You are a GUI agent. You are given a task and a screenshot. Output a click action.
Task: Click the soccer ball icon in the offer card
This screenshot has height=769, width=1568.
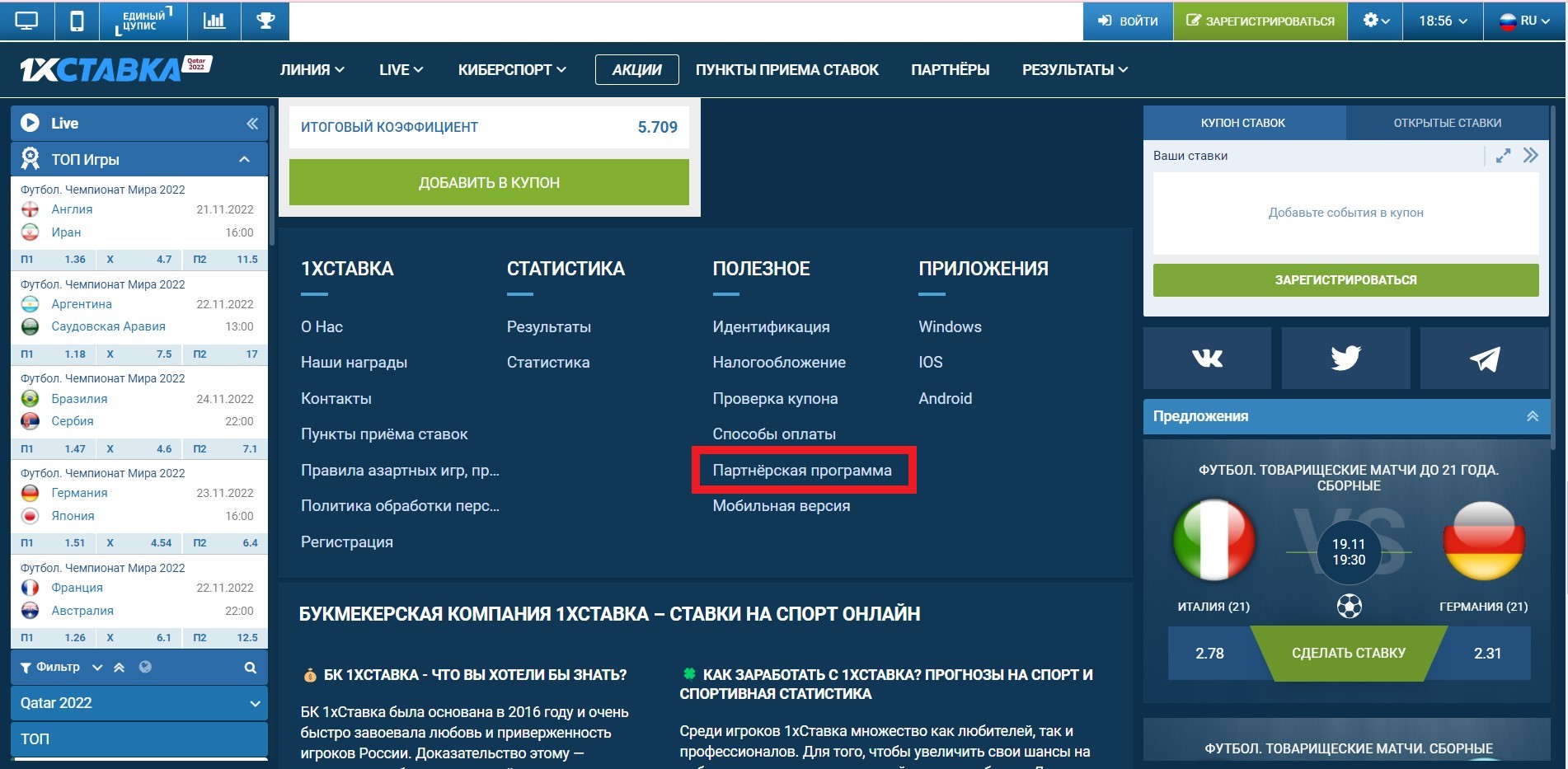pos(1349,607)
